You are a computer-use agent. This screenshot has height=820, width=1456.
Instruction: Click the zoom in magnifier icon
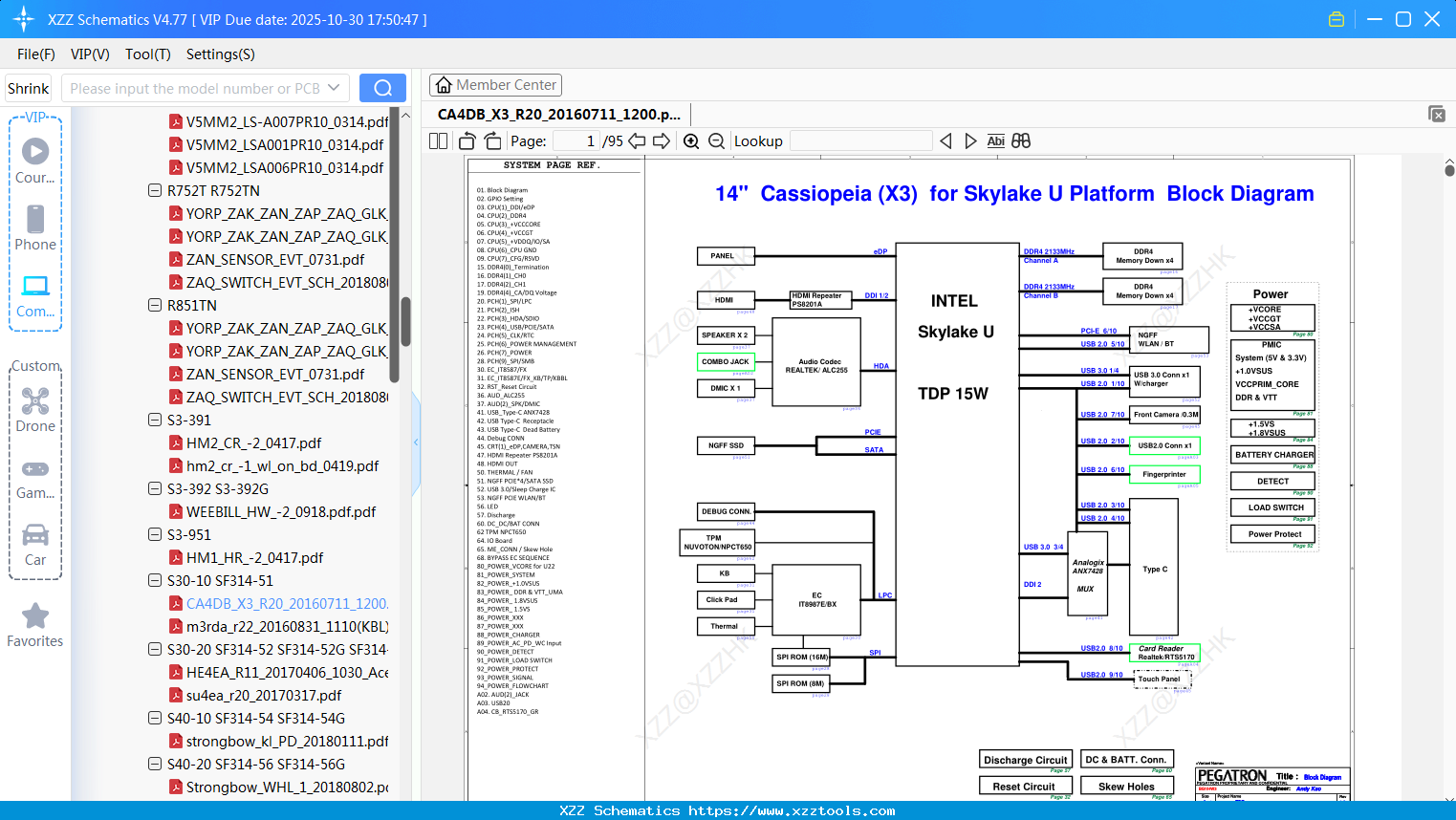tap(691, 141)
